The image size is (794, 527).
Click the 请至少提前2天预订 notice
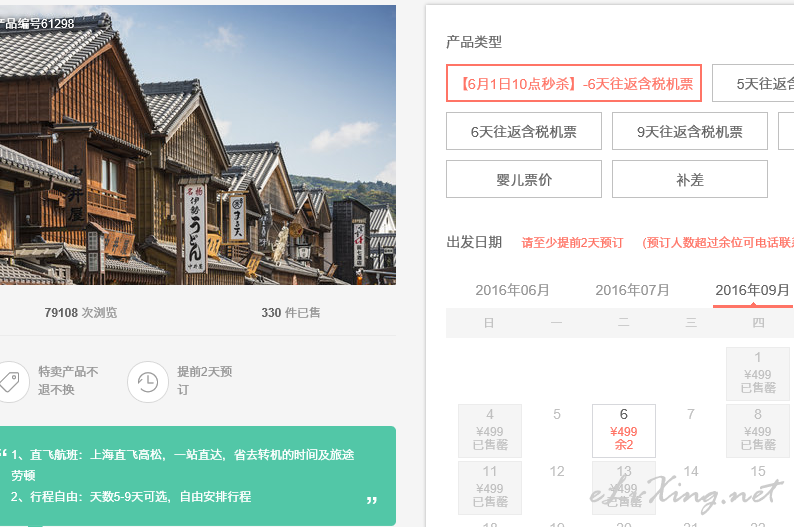tap(573, 243)
